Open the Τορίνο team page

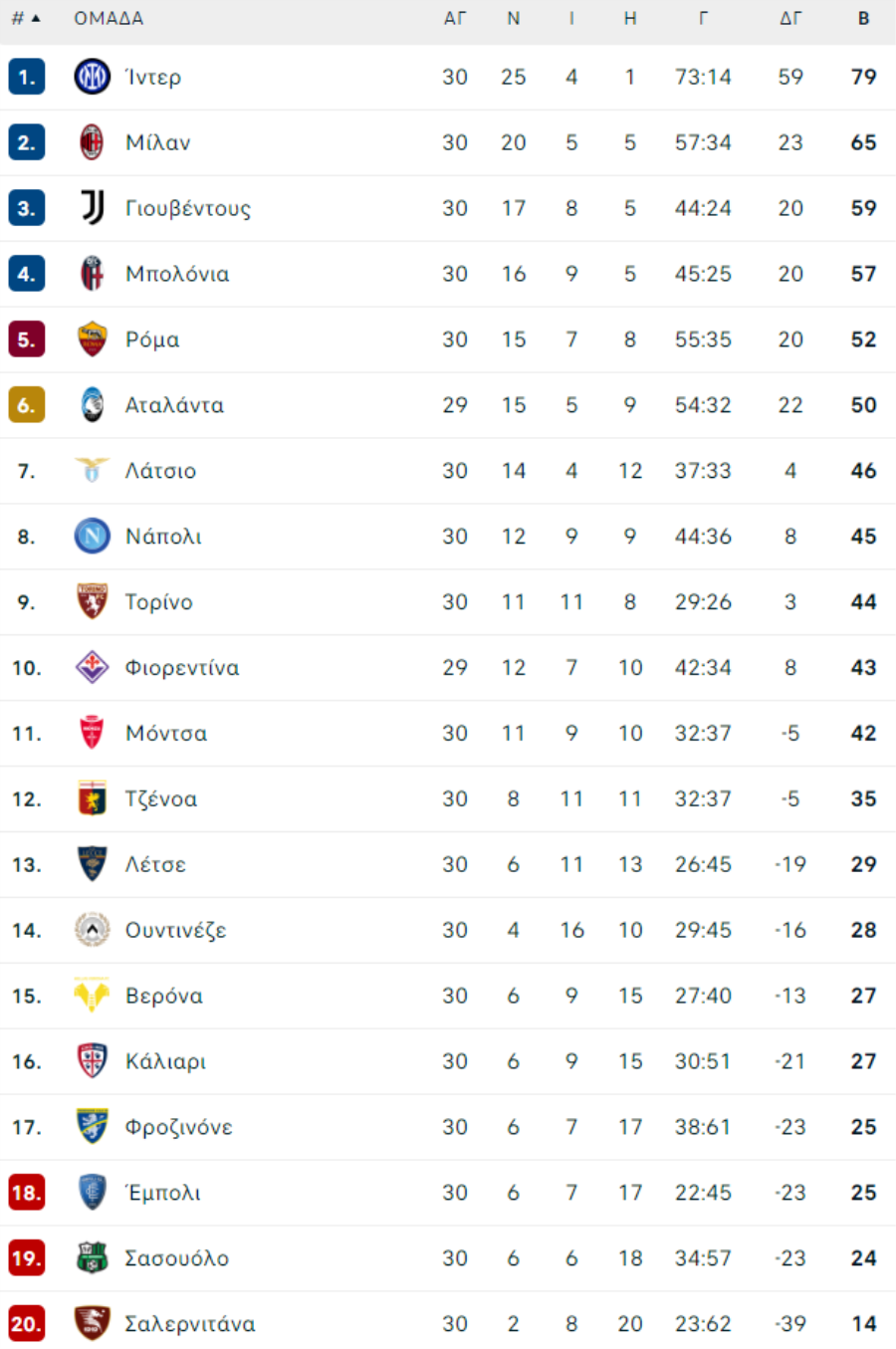click(x=159, y=602)
